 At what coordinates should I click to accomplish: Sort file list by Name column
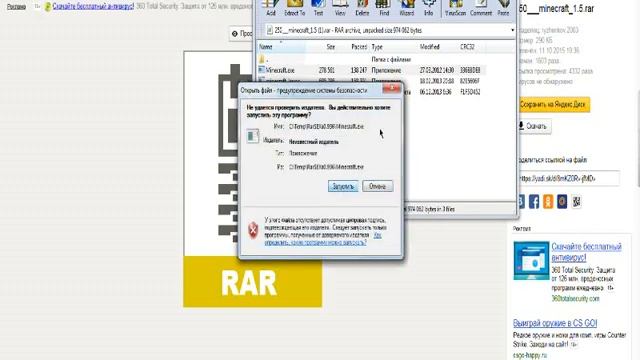click(282, 47)
